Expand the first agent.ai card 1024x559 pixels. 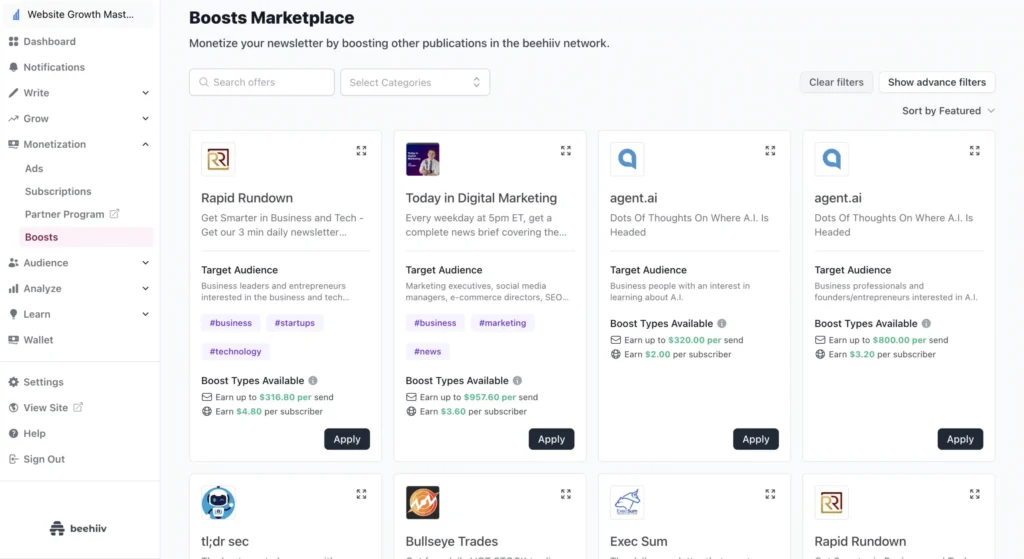click(770, 150)
